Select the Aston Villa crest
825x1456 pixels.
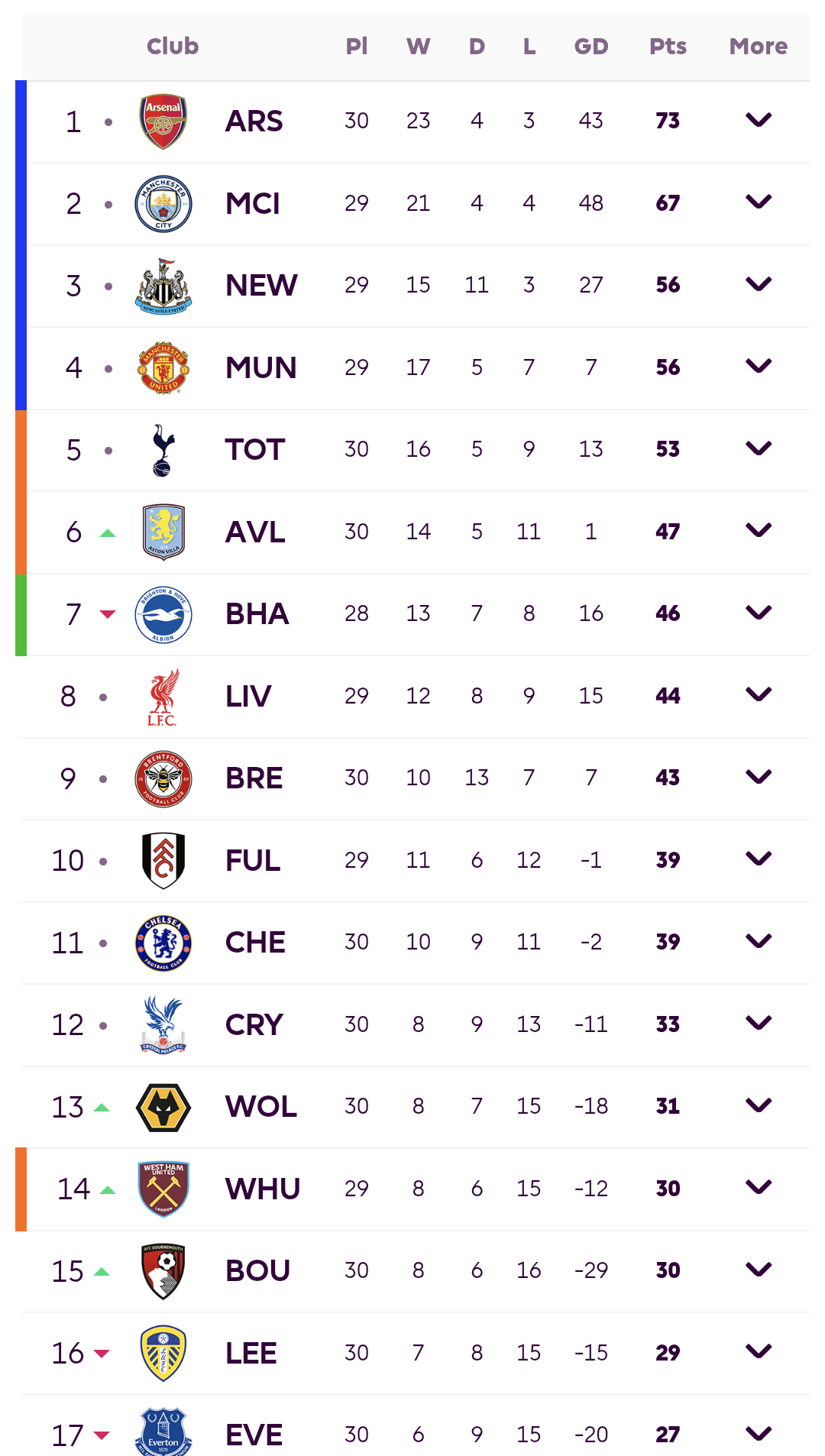[x=163, y=532]
